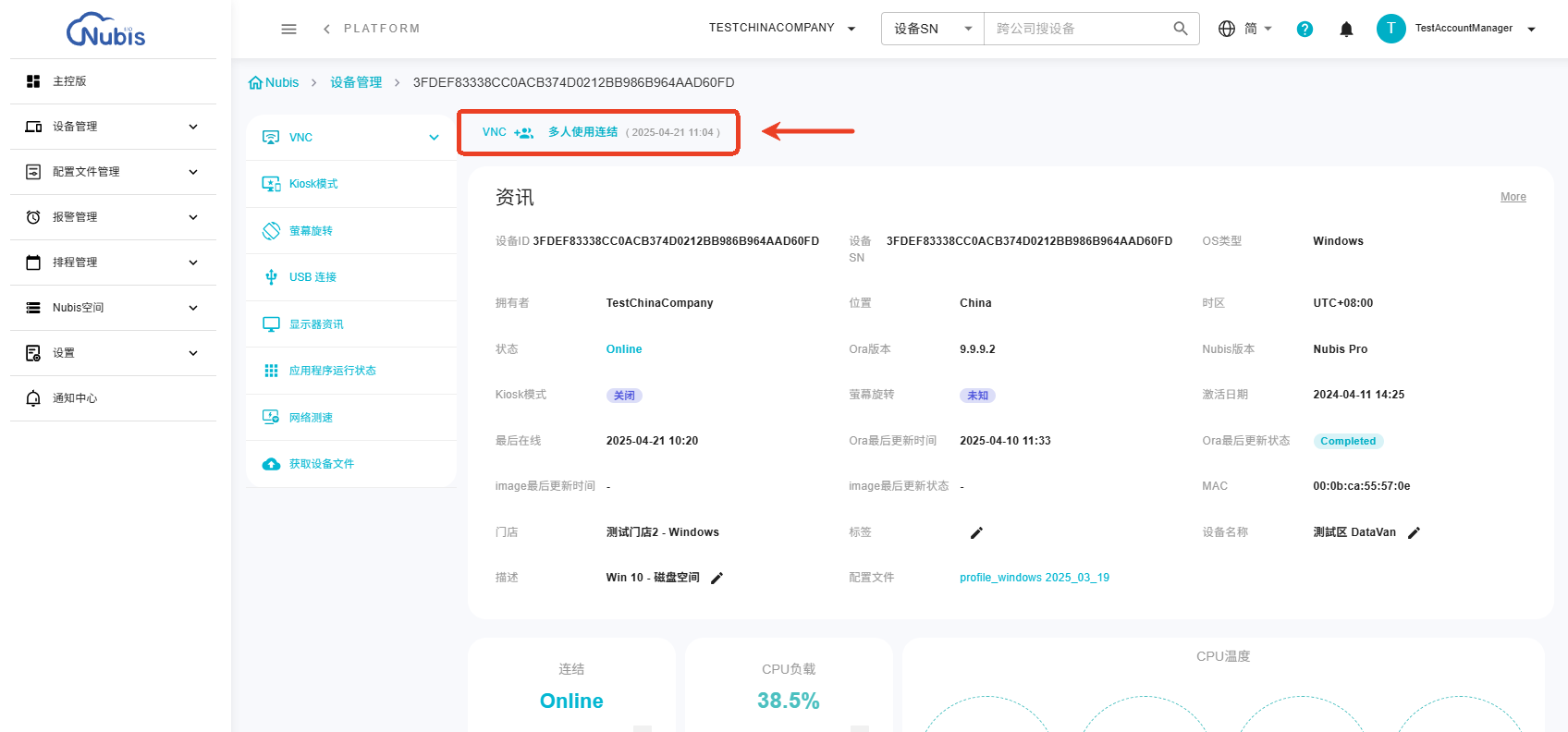Viewport: 1568px width, 732px height.
Task: Click the 通知中心 bell icon
Action: point(33,398)
